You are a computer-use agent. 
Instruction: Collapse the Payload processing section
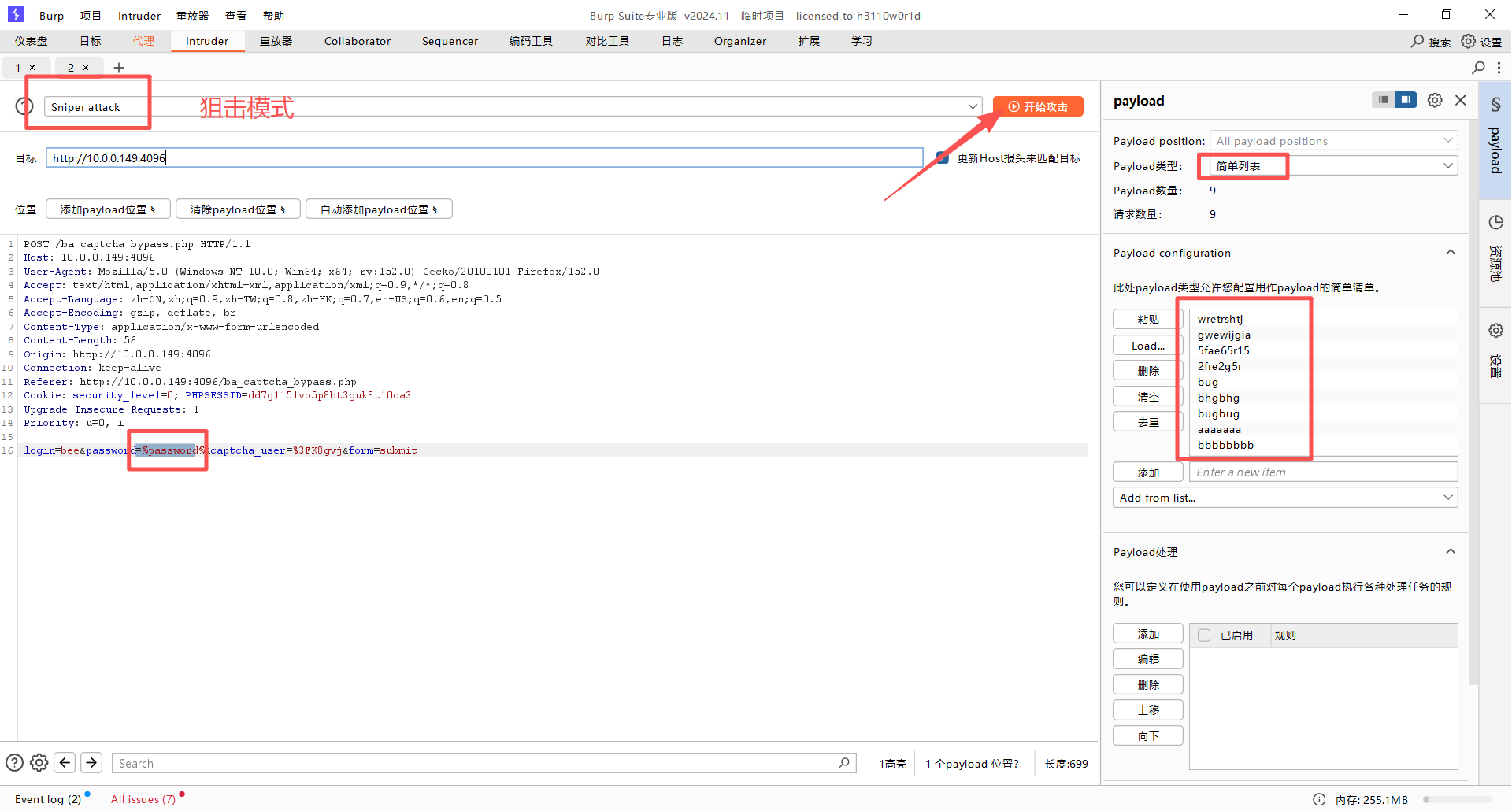[1451, 551]
